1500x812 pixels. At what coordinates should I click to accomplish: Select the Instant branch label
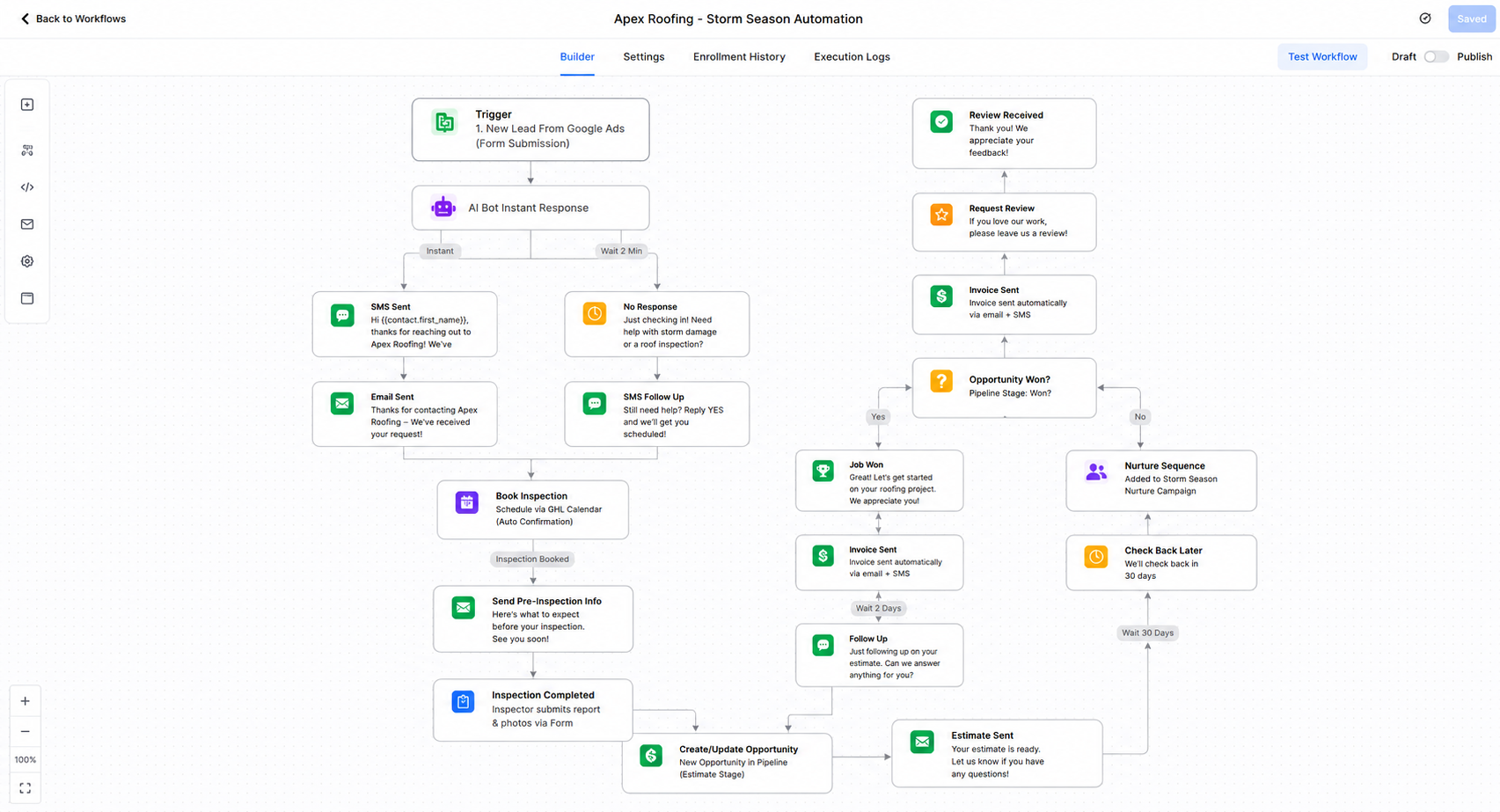click(440, 251)
